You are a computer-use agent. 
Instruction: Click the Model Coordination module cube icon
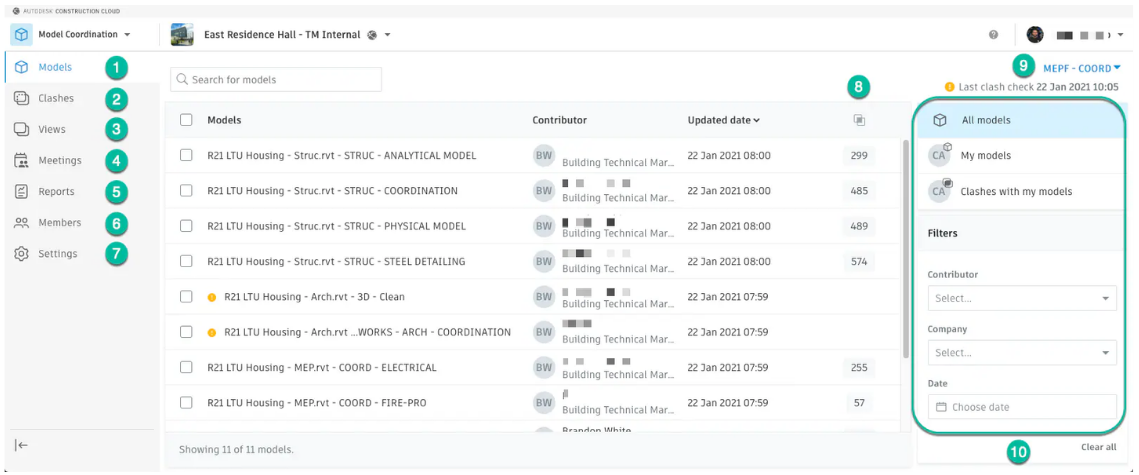click(x=22, y=34)
